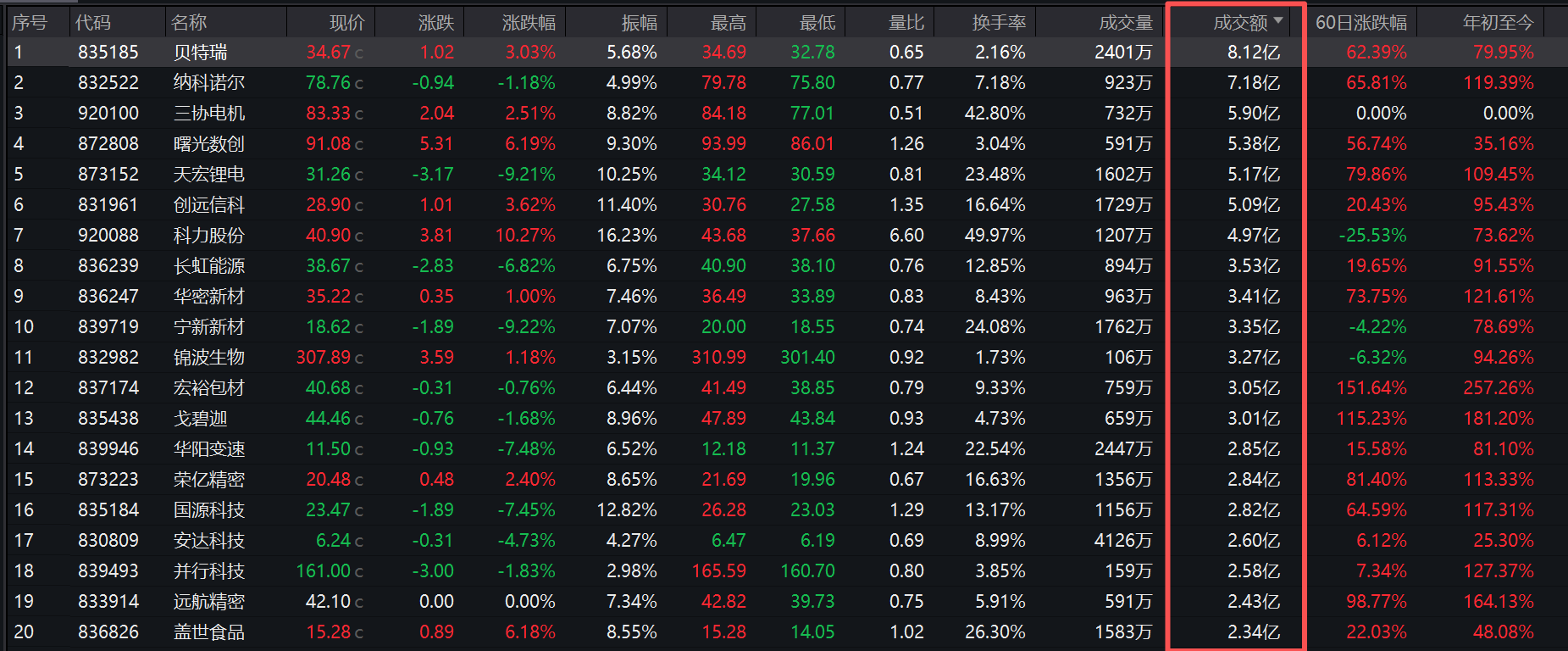The width and height of the screenshot is (1568, 651).
Task: Select stock 锦波生物 name
Action: coord(209,358)
